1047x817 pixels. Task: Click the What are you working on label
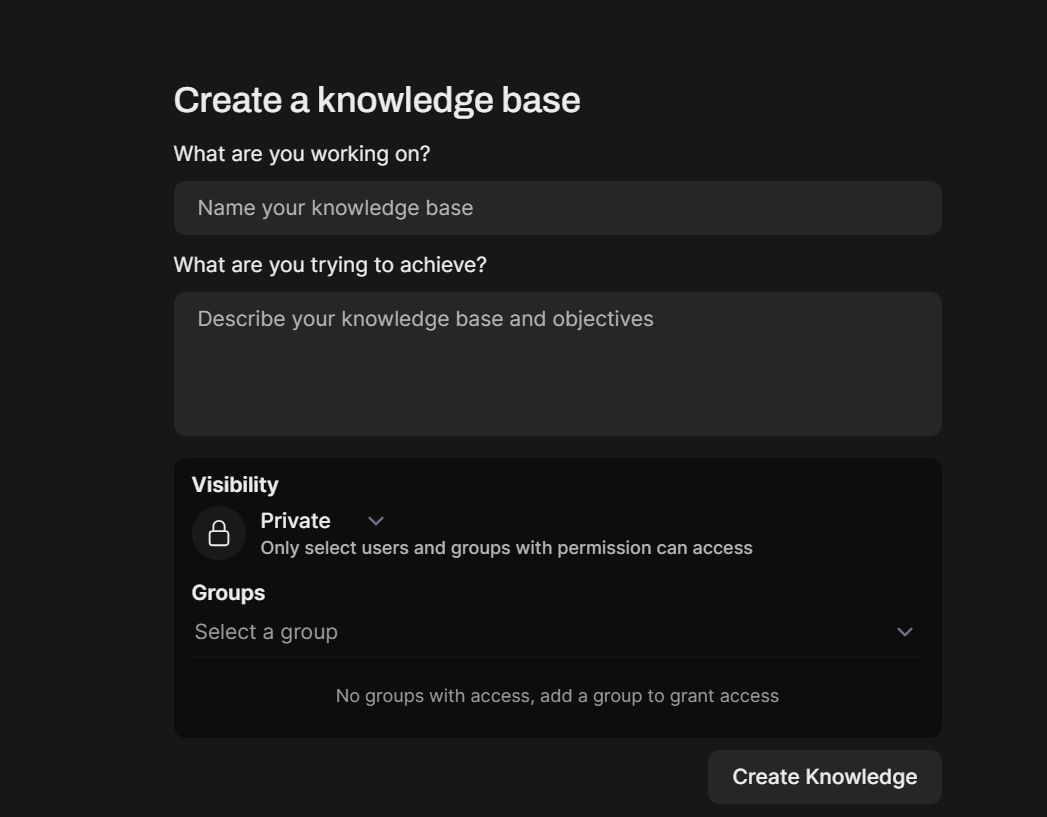[x=302, y=154]
